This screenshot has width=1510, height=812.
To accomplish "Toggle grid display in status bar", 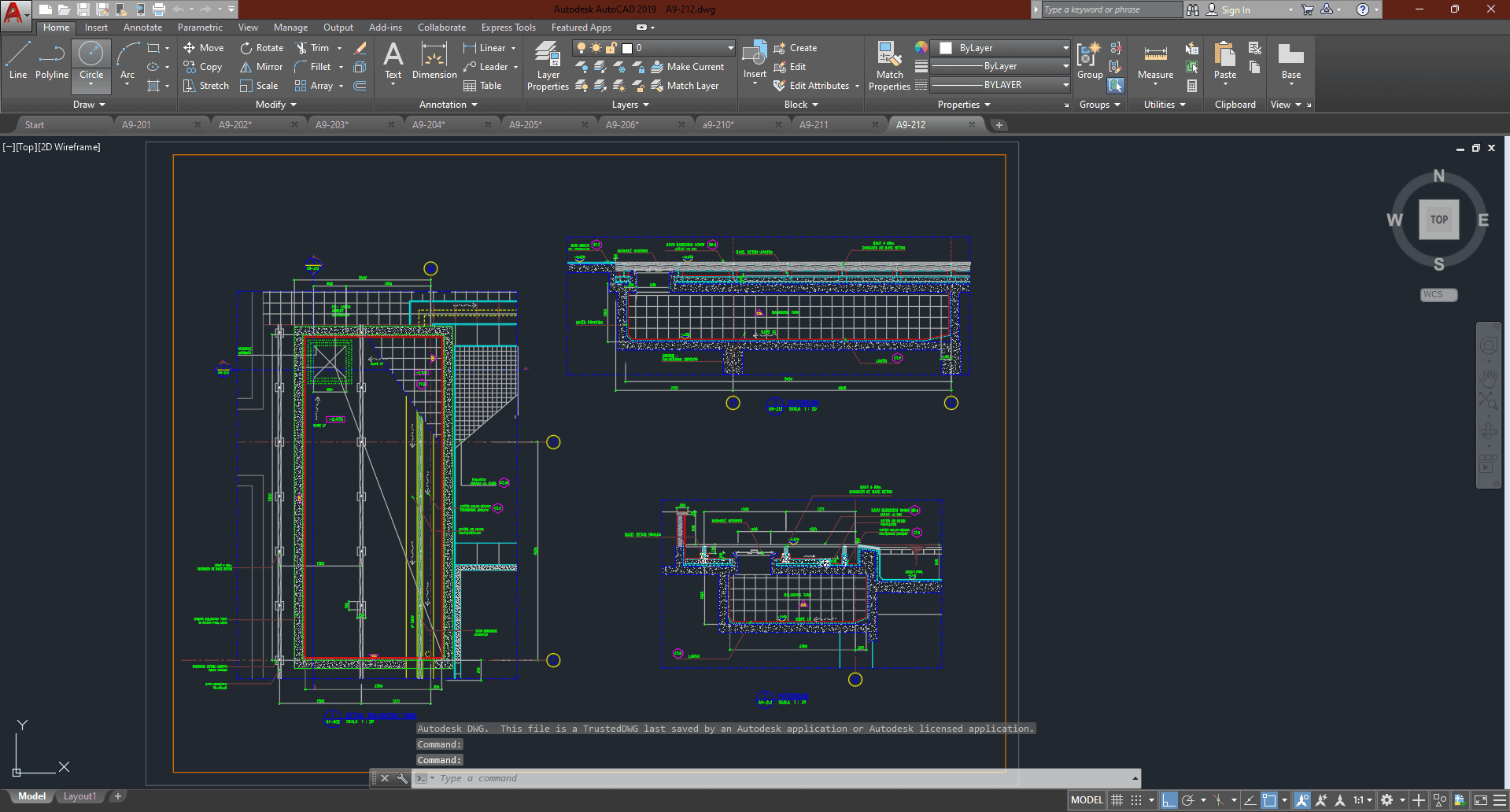I will point(1117,800).
